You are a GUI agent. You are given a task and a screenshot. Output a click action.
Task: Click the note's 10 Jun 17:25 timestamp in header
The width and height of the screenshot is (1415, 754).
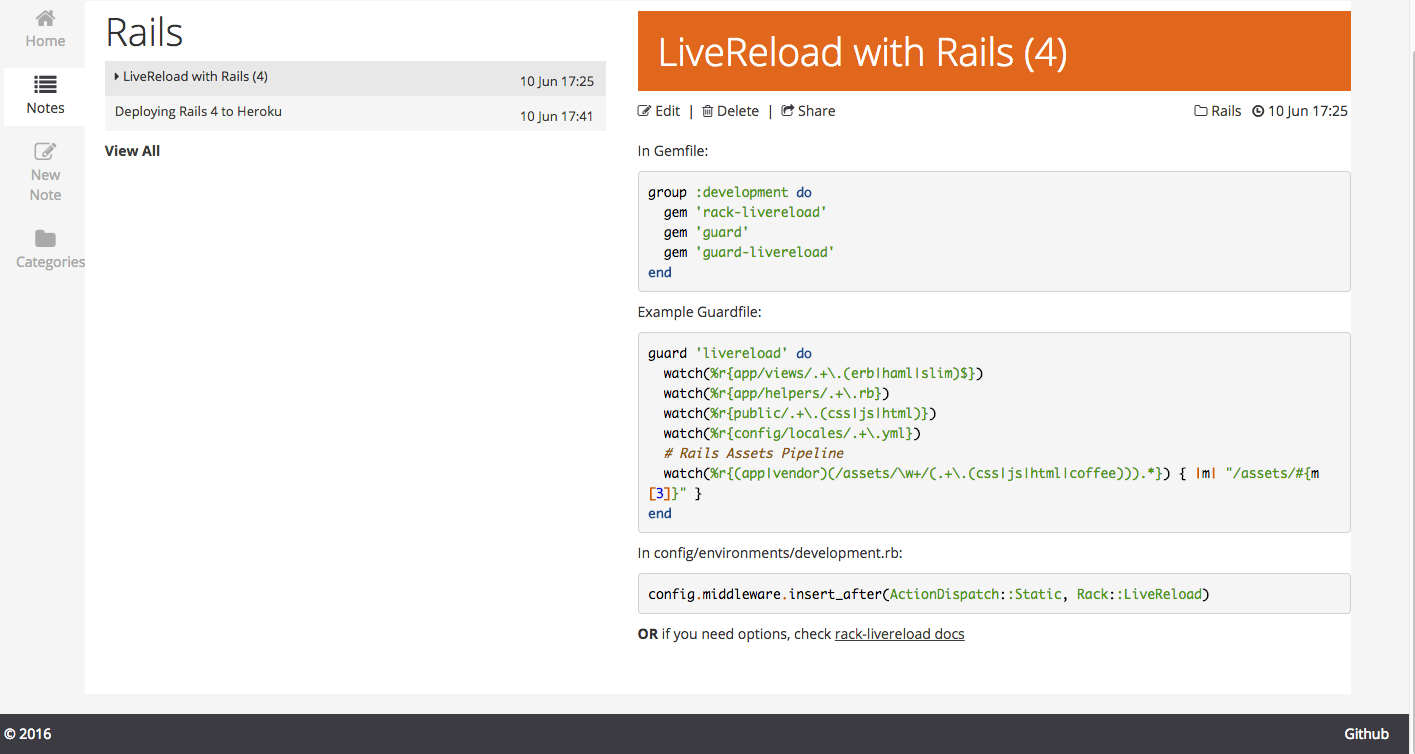click(1308, 111)
